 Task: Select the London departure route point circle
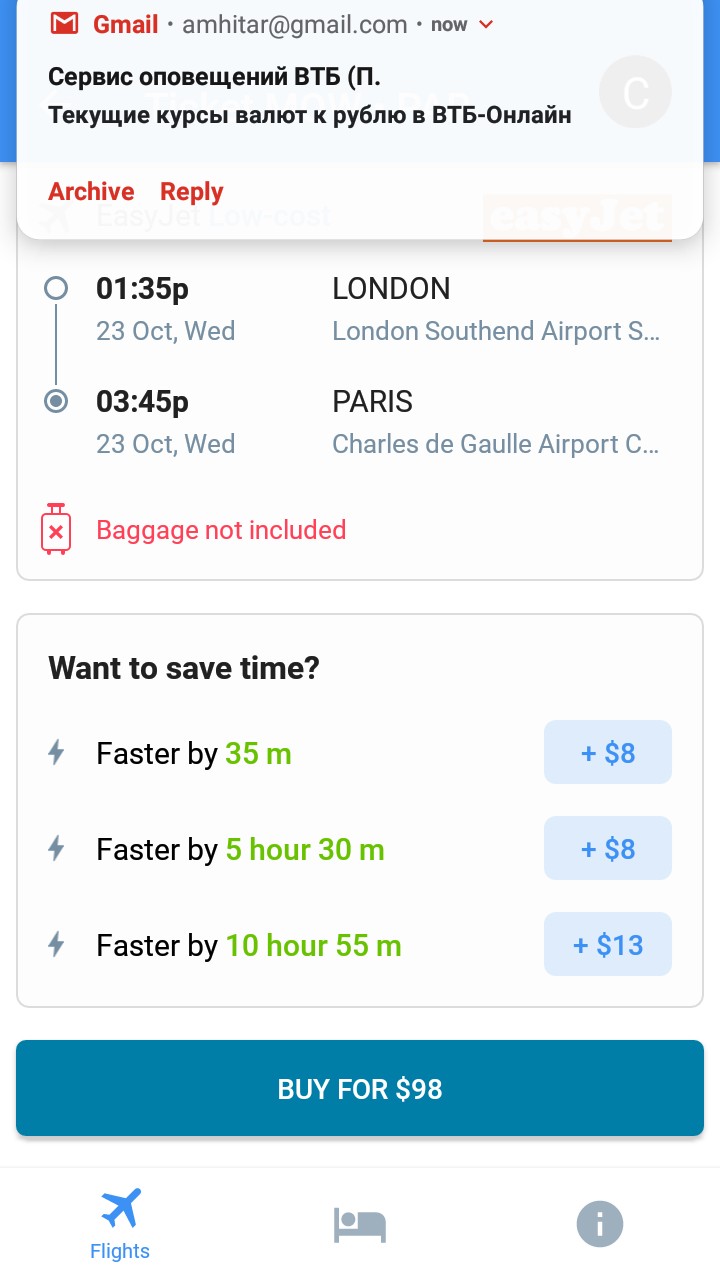coord(57,289)
